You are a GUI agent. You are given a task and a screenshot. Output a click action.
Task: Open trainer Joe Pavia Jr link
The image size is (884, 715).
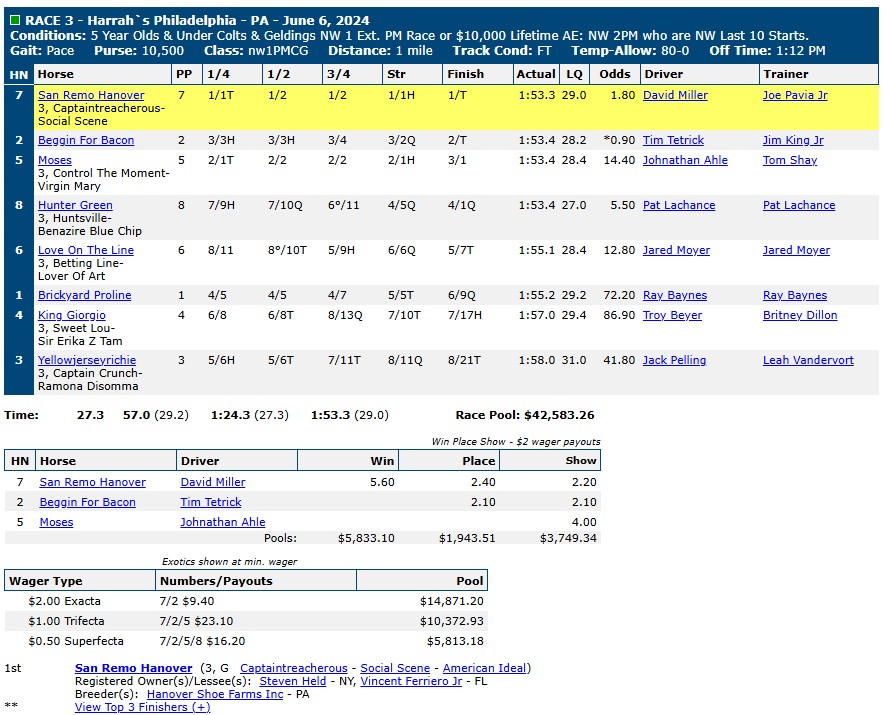tap(795, 95)
